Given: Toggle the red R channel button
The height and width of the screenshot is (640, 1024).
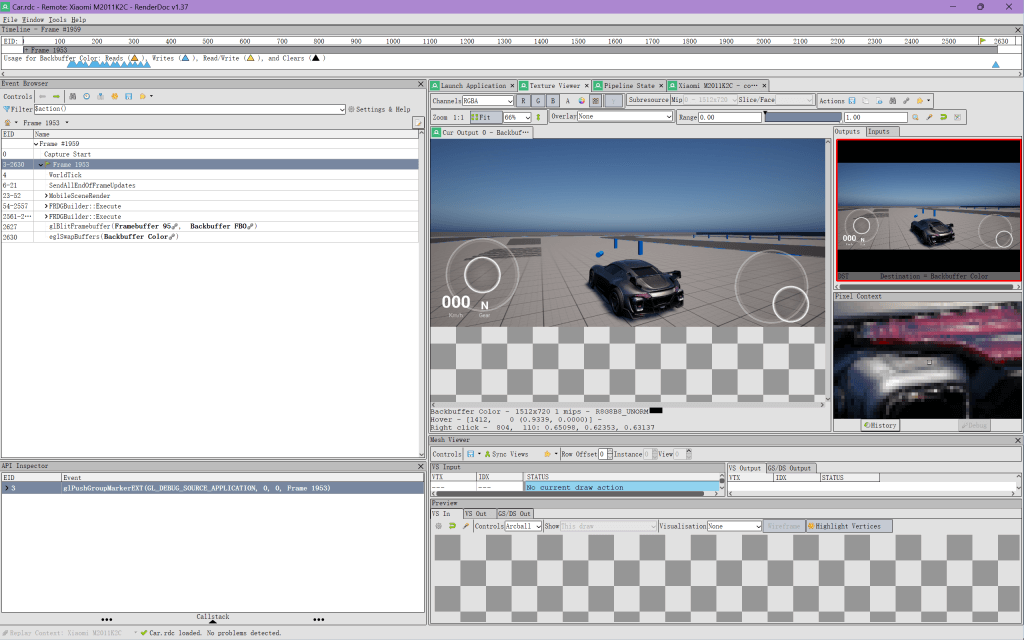Looking at the screenshot, I should point(524,101).
